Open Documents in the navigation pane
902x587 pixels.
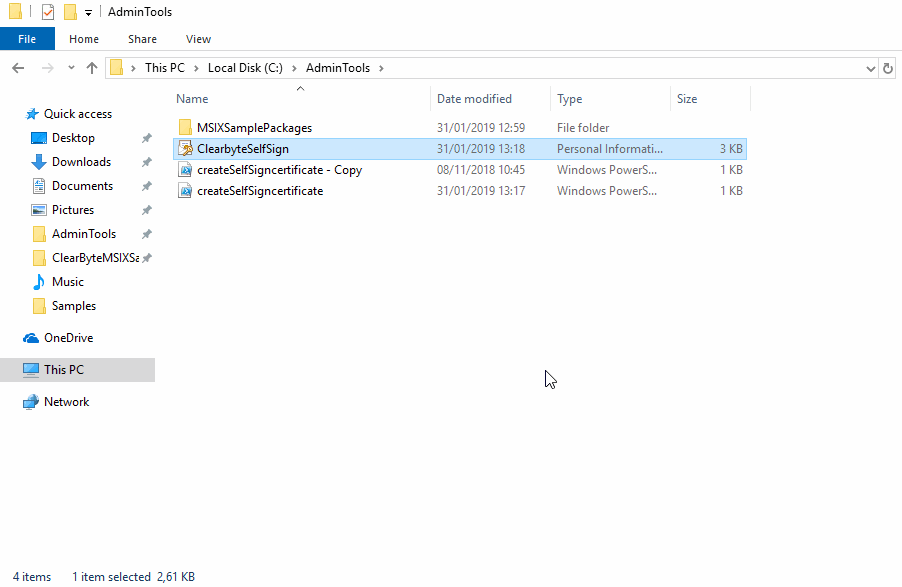coord(82,186)
